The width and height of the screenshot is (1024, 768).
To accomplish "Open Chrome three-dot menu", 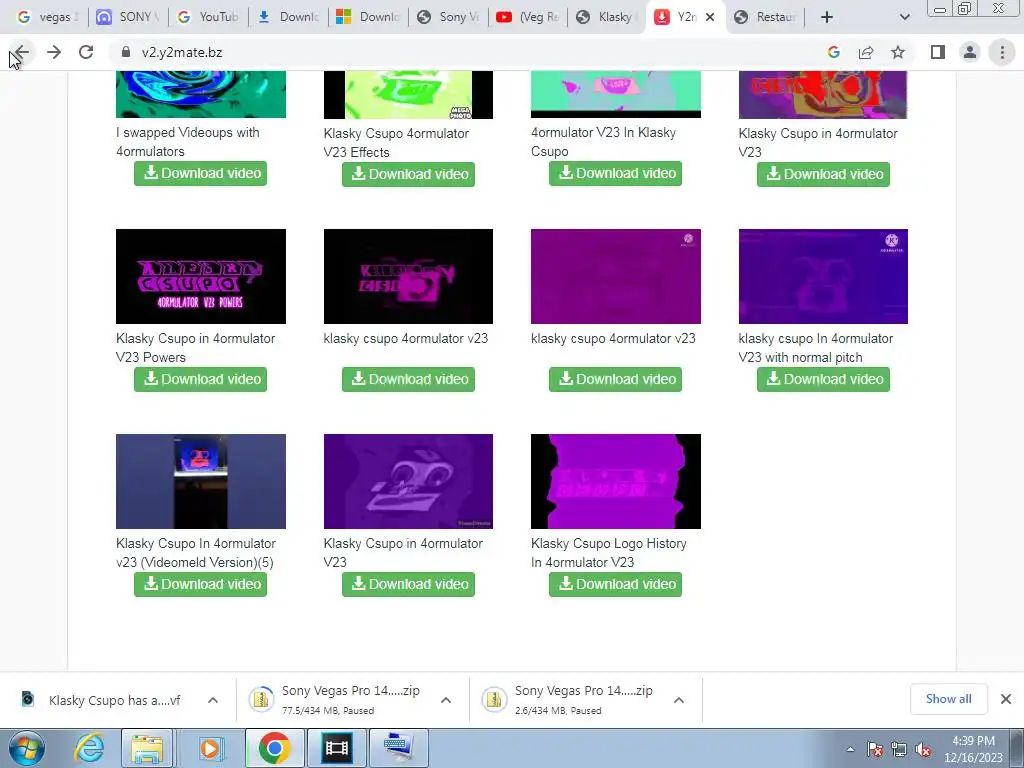I will coord(1002,52).
